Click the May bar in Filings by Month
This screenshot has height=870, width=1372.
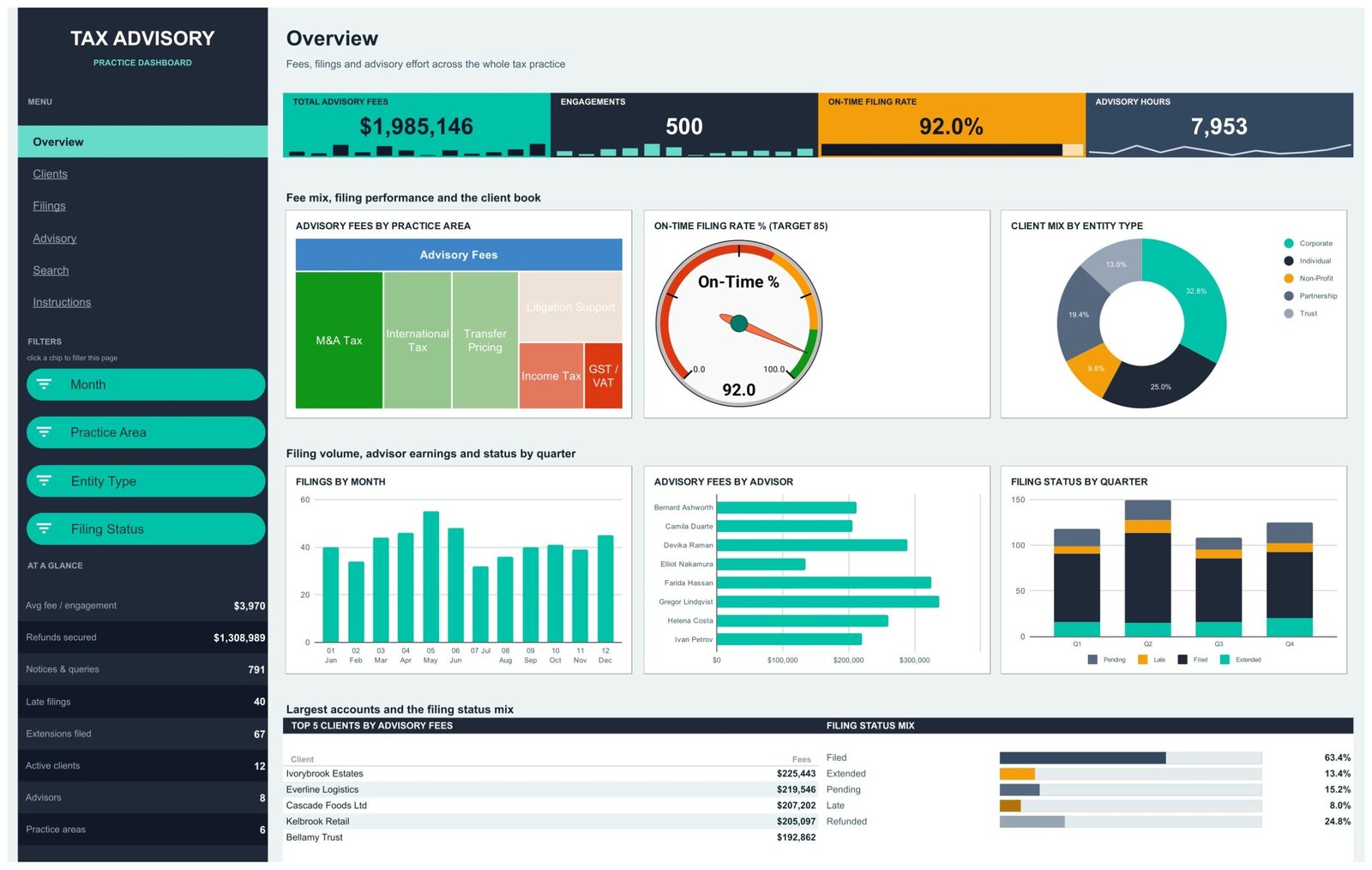(431, 577)
